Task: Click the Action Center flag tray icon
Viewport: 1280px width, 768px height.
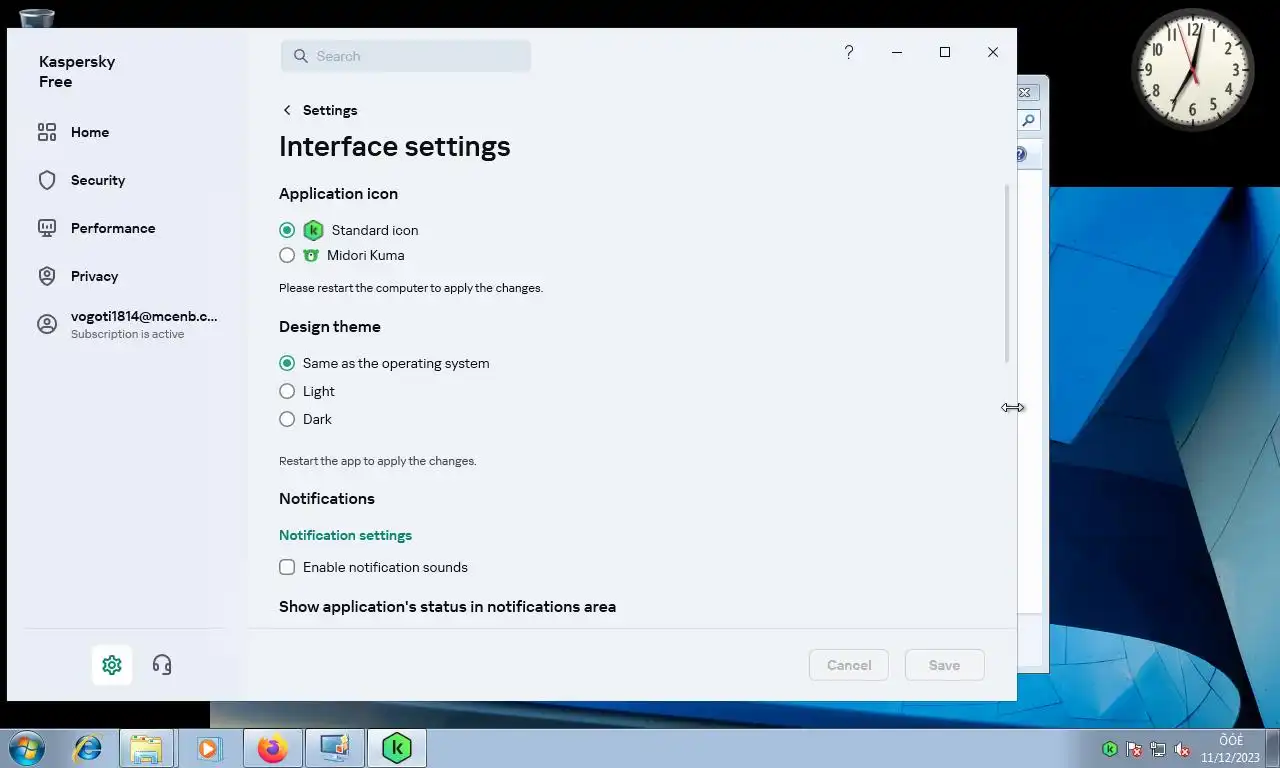Action: pos(1134,749)
